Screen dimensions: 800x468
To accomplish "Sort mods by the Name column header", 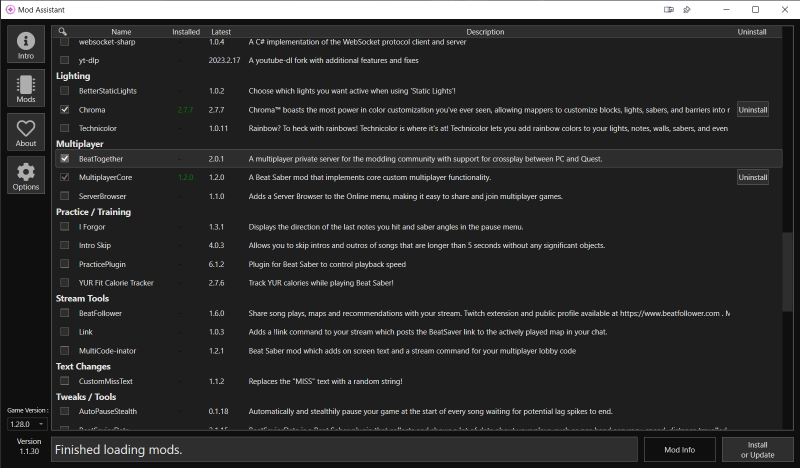I will pos(121,32).
